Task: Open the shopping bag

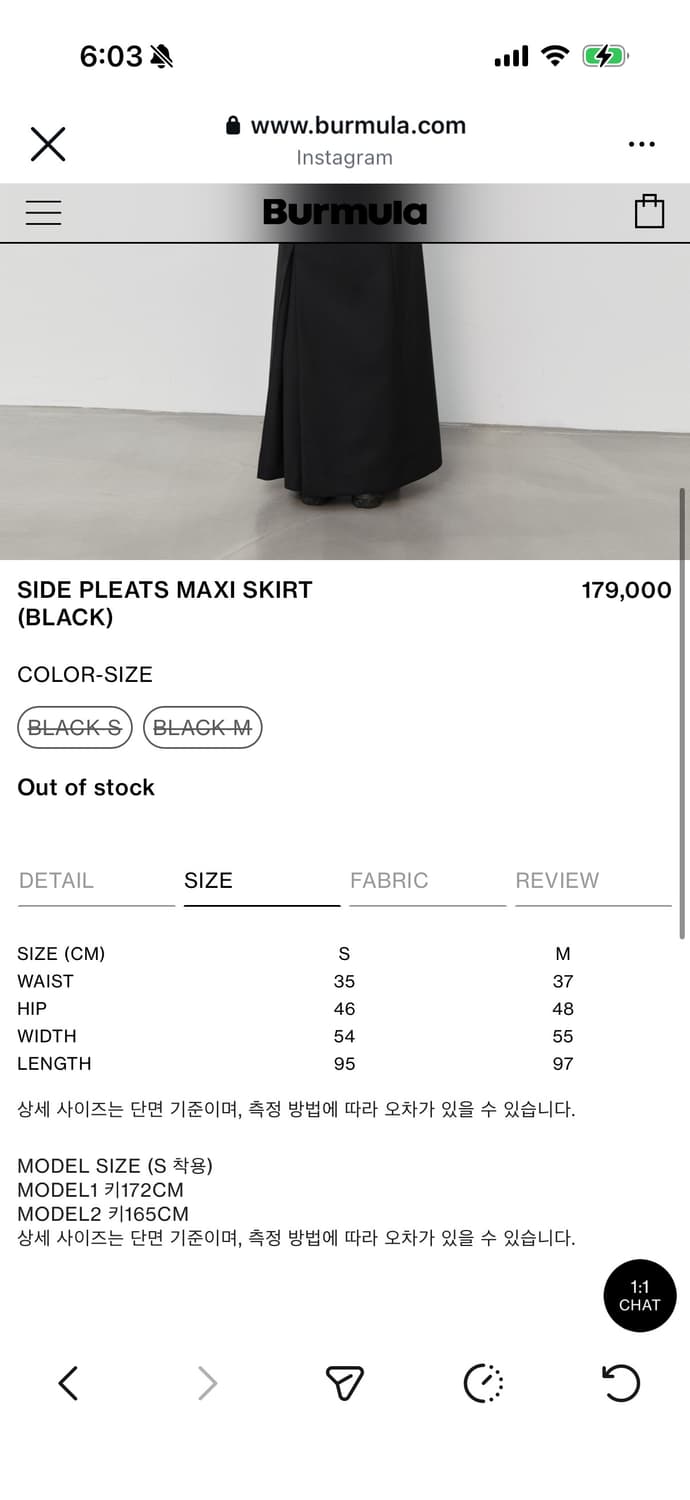Action: coord(650,211)
